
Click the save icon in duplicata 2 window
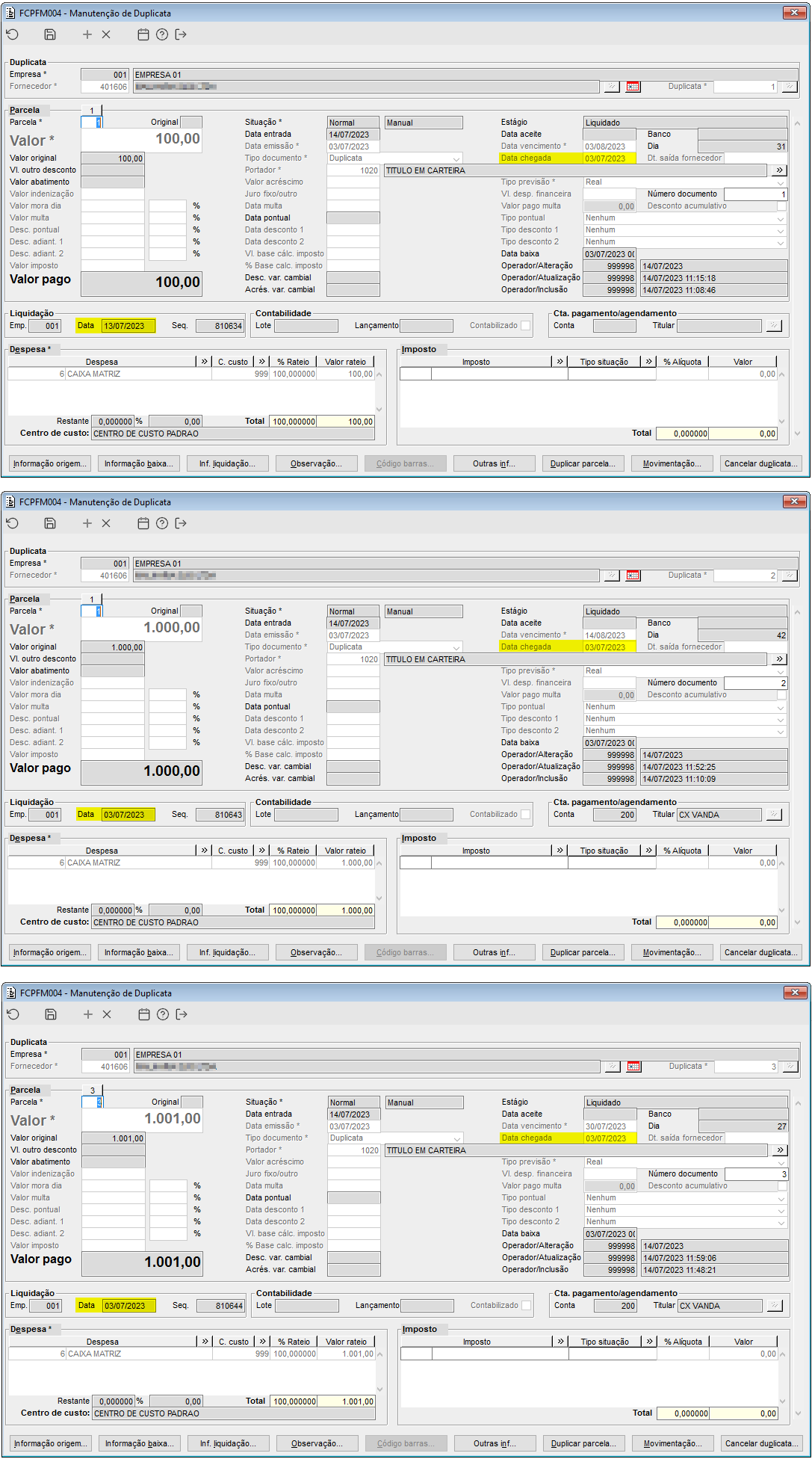pyautogui.click(x=50, y=523)
